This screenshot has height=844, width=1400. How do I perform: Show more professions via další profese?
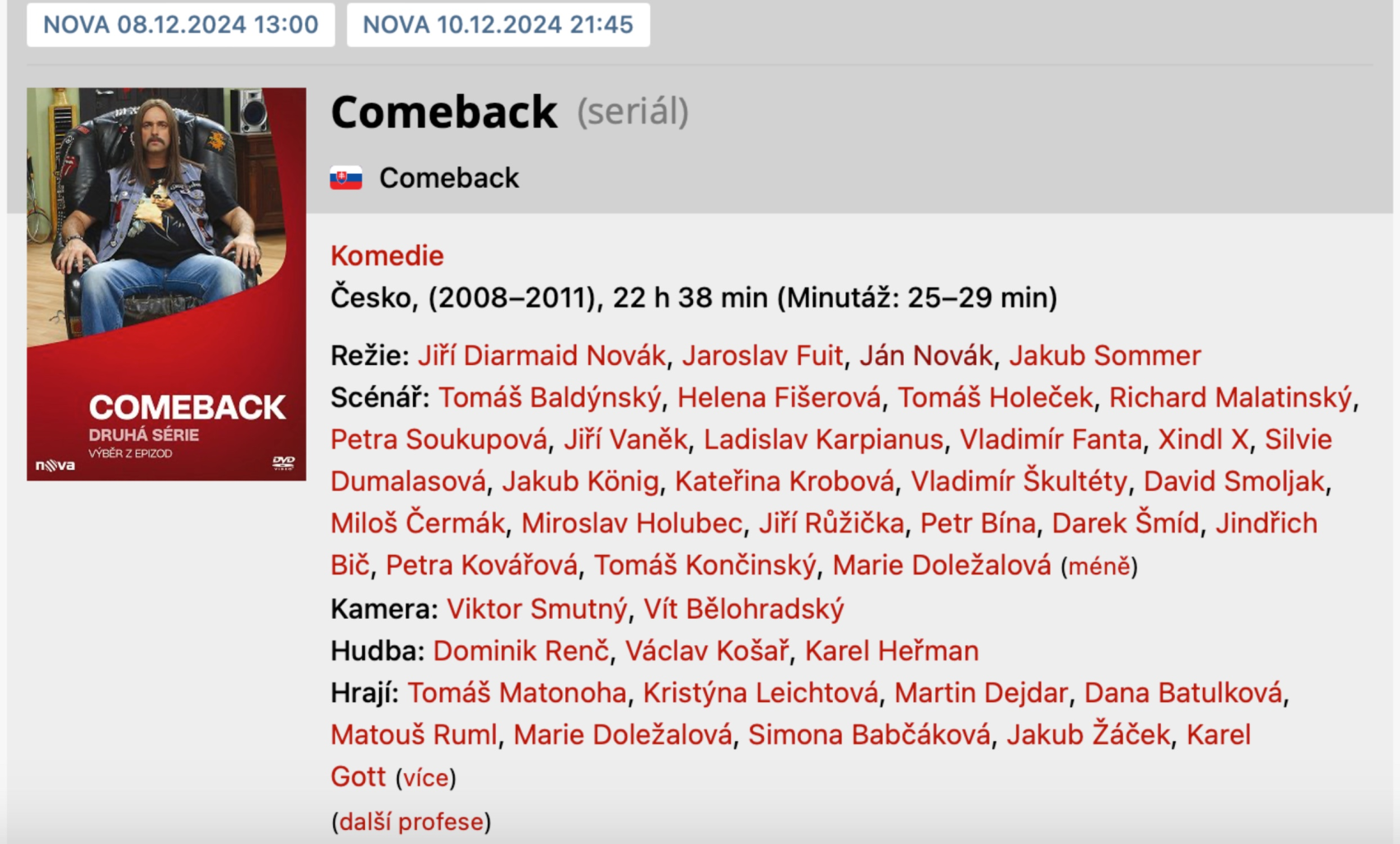[x=411, y=822]
